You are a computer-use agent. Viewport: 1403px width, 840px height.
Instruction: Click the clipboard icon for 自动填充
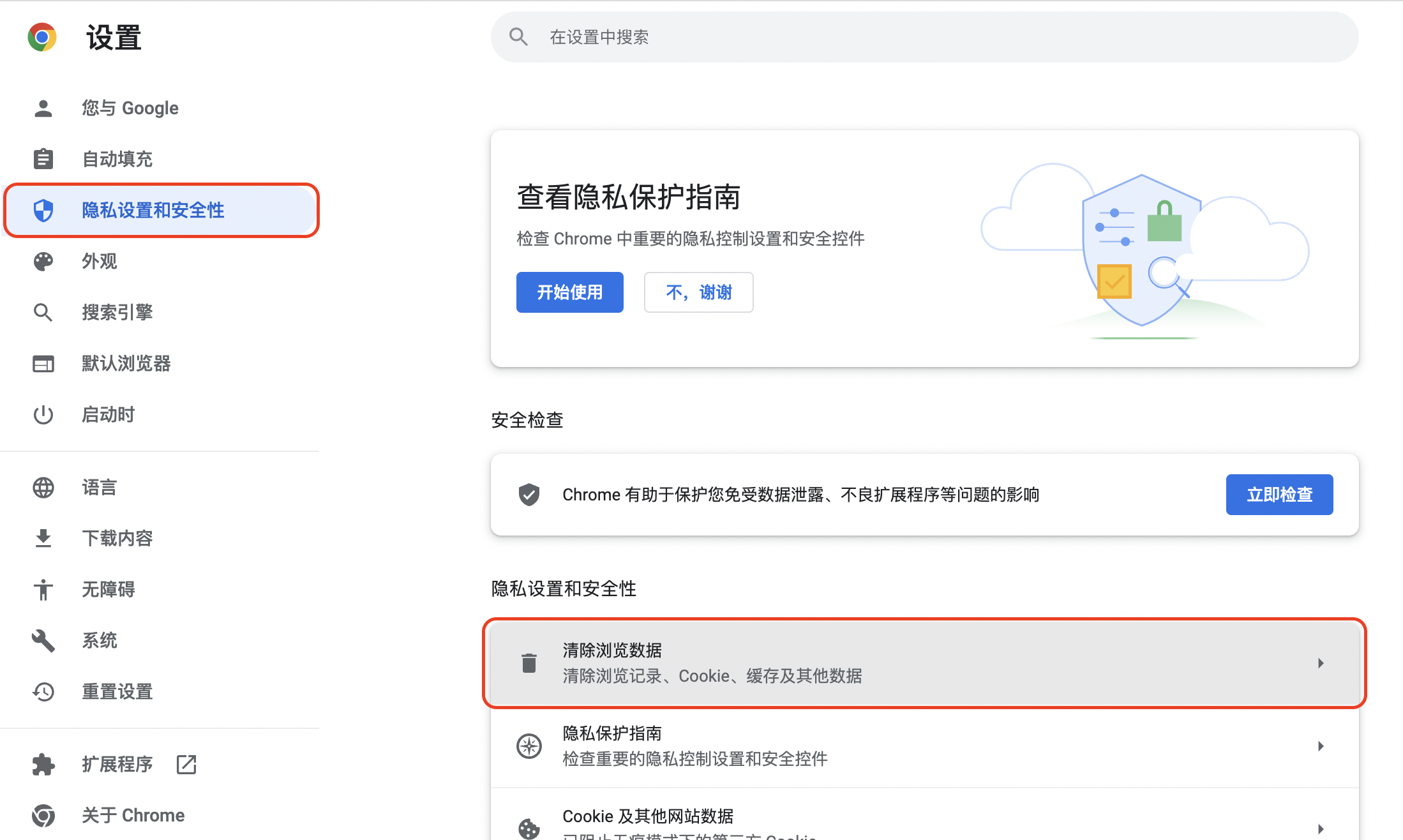point(43,159)
